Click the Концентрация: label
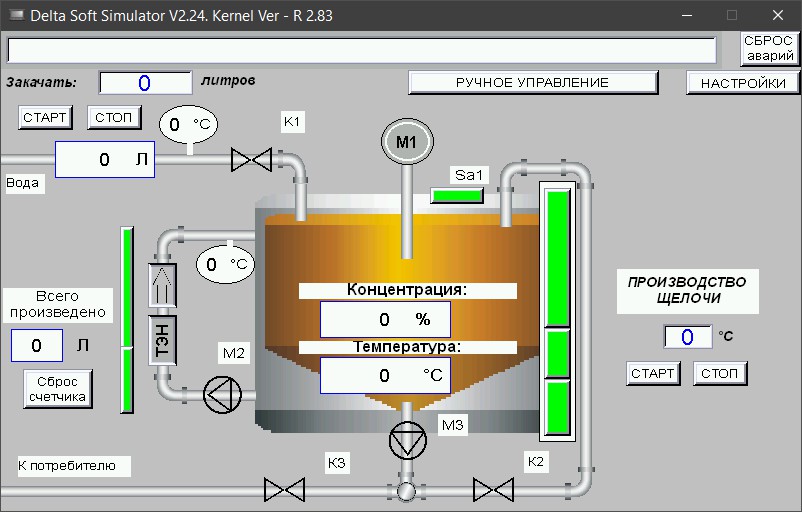This screenshot has width=802, height=512. 407,290
